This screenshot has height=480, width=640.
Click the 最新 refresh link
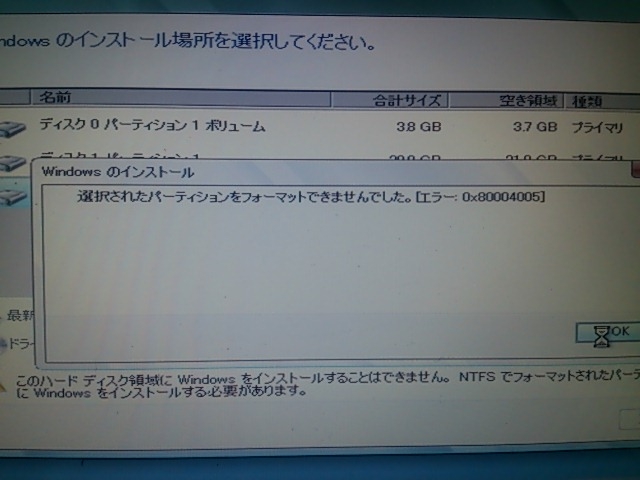20,315
